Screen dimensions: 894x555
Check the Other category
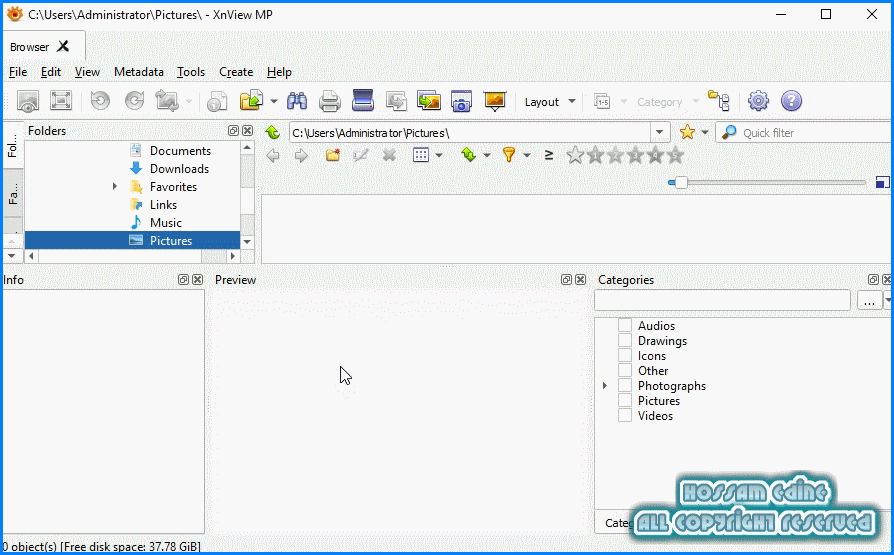coord(625,371)
